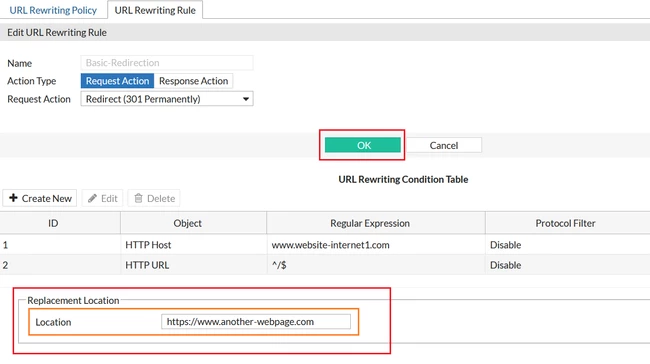Click the trash can icon on Delete
Viewport: 650px width, 364px height.
pos(138,198)
